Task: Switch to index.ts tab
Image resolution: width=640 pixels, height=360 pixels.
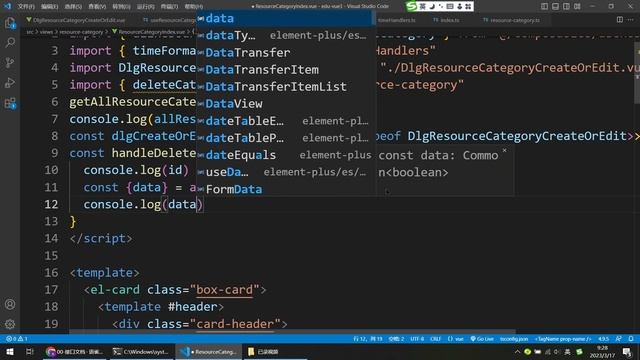Action: [x=447, y=20]
